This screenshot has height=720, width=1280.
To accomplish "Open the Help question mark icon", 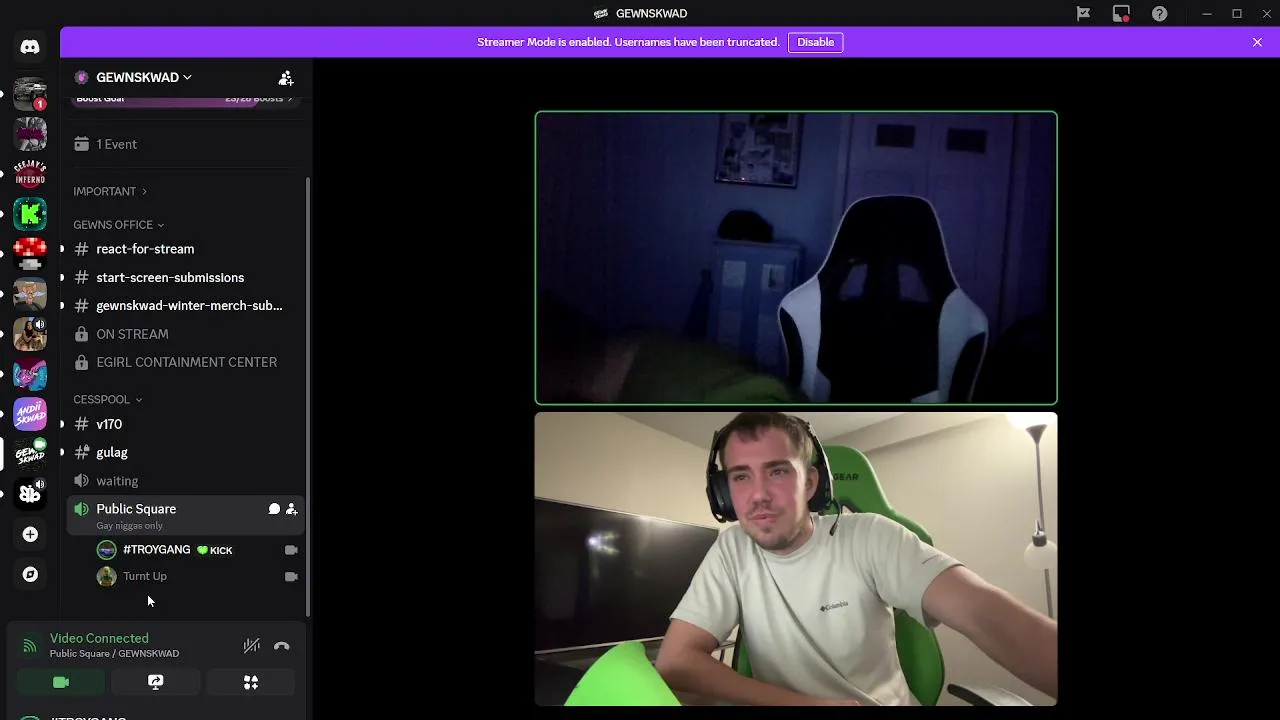I will pyautogui.click(x=1159, y=13).
